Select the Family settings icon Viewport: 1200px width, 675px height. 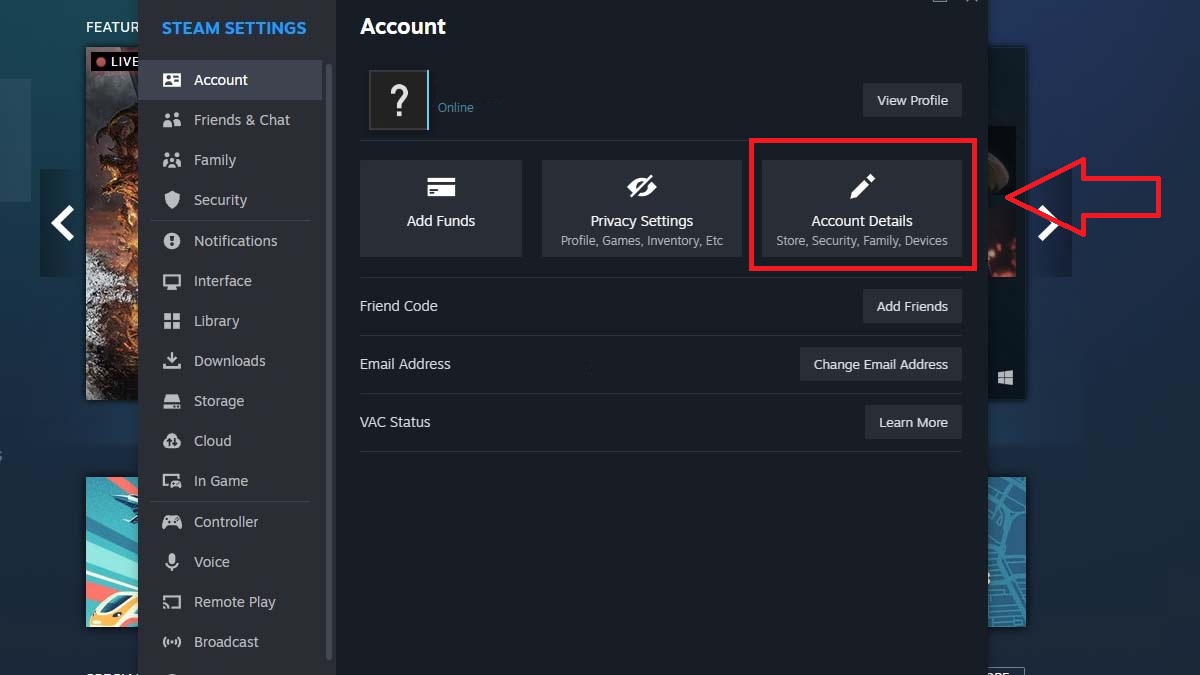coord(172,160)
